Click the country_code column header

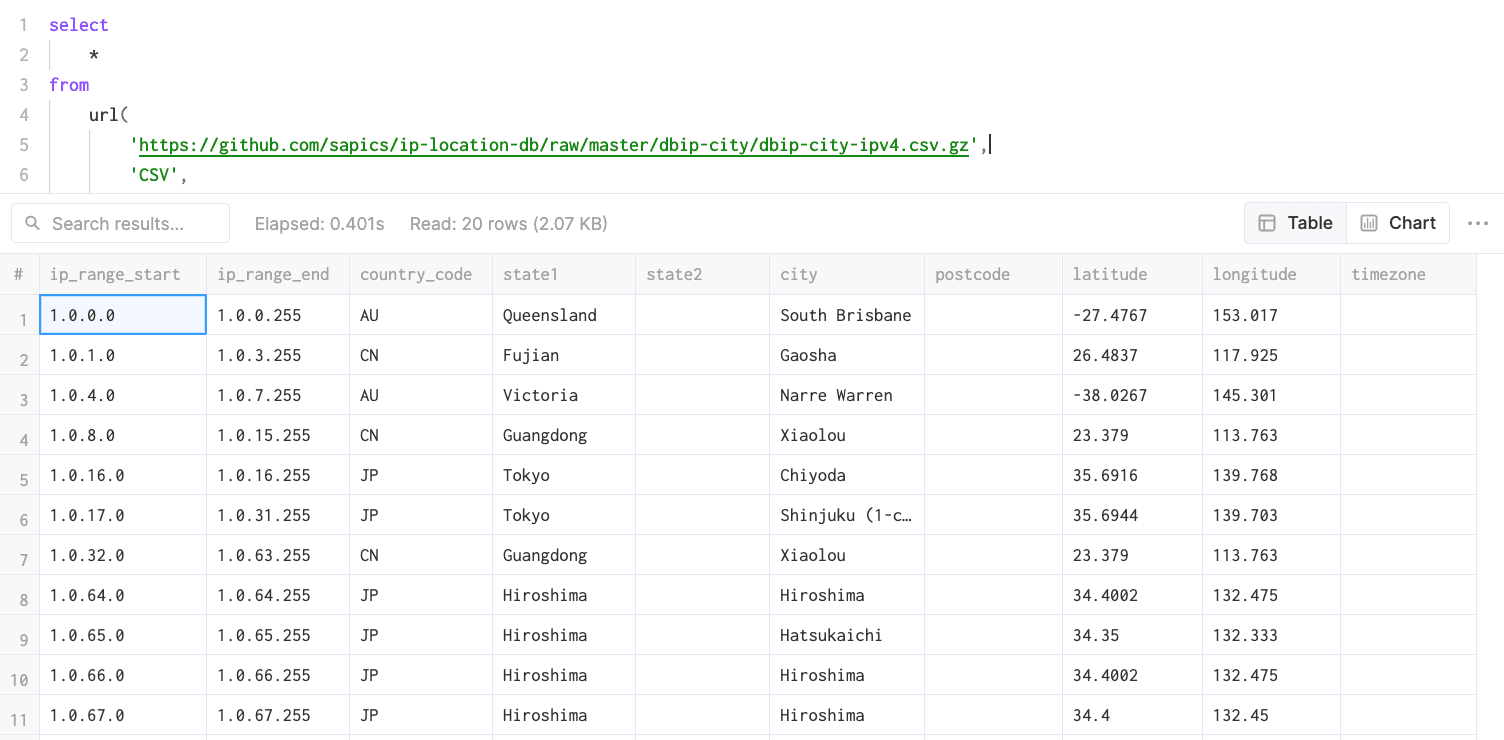click(416, 274)
